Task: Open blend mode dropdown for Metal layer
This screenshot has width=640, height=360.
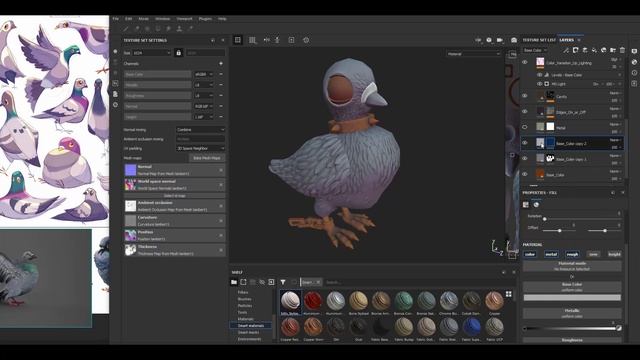Action: pos(616,124)
